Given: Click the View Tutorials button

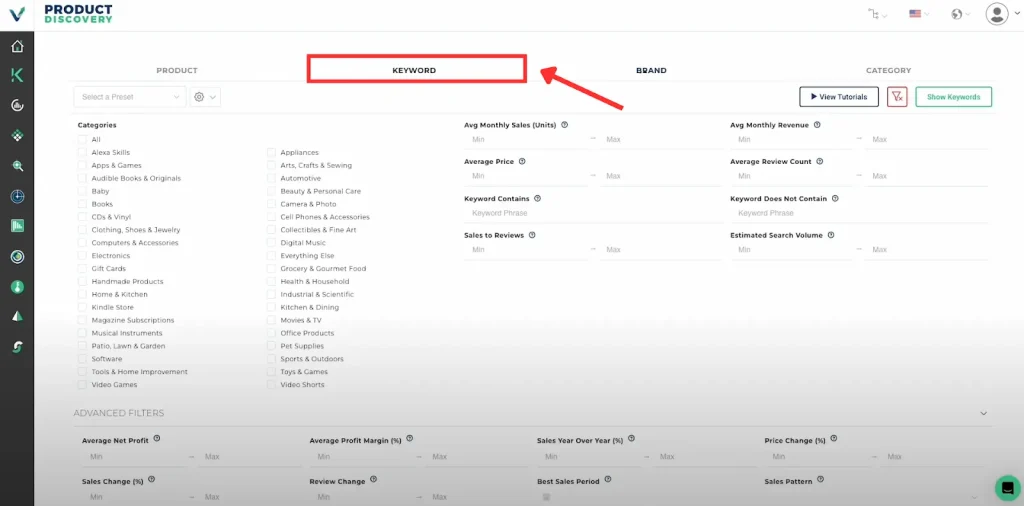Looking at the screenshot, I should pos(839,97).
